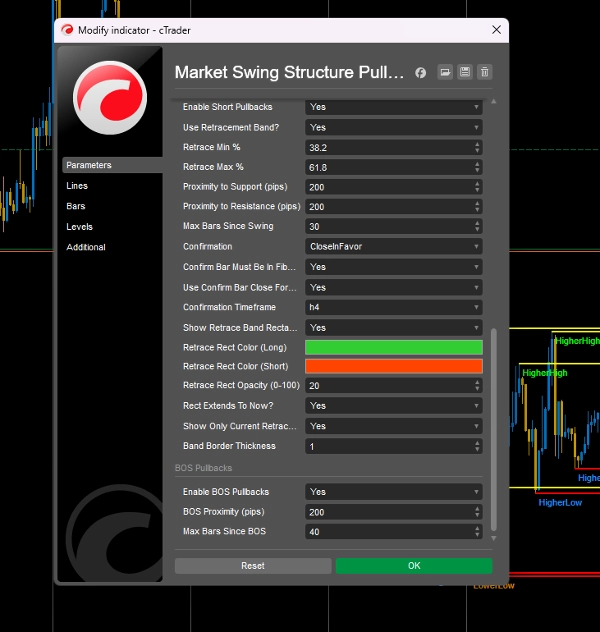Image resolution: width=600 pixels, height=632 pixels.
Task: Decrease BOS Proximity value
Action: [x=478, y=516]
